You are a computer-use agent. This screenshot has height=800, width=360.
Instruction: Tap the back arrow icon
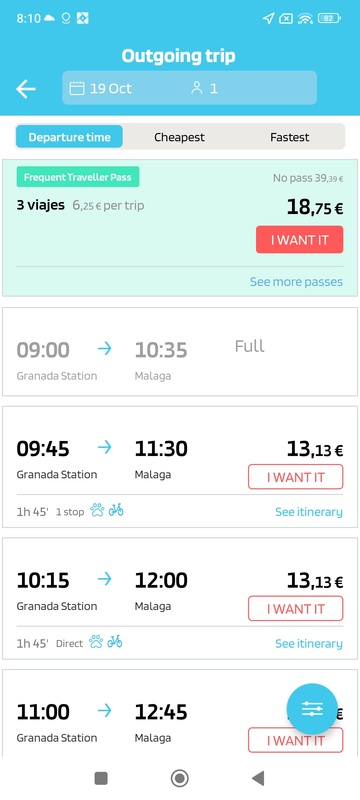25,89
